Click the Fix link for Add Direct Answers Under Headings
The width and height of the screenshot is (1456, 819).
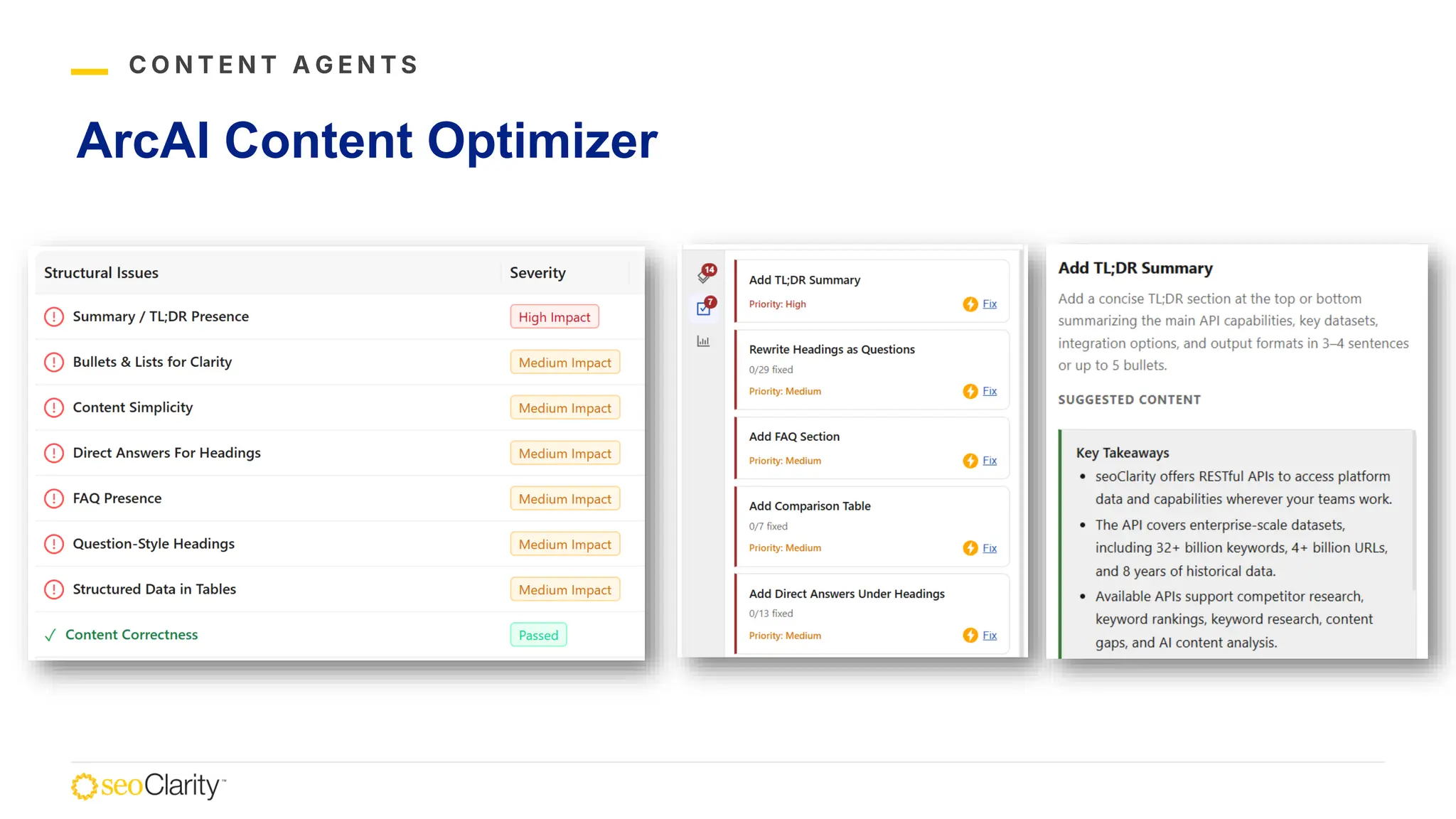(990, 635)
